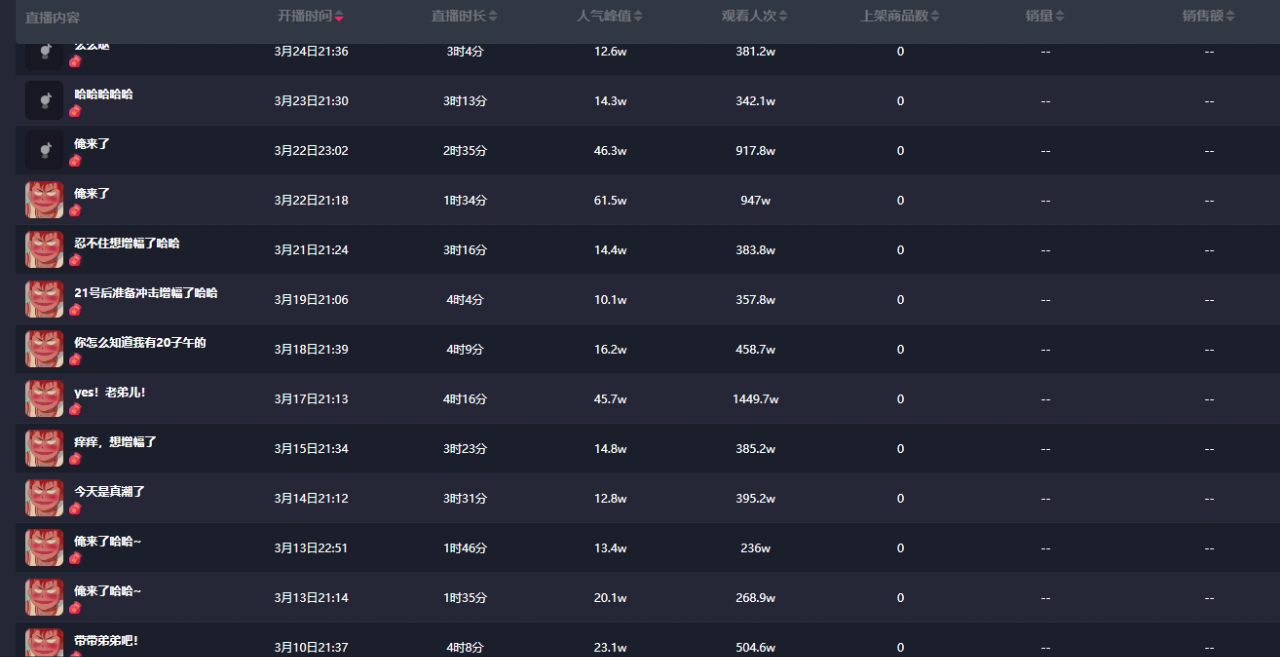The width and height of the screenshot is (1280, 657).
Task: Sort by 开播时间 using its sort arrows
Action: pos(339,16)
